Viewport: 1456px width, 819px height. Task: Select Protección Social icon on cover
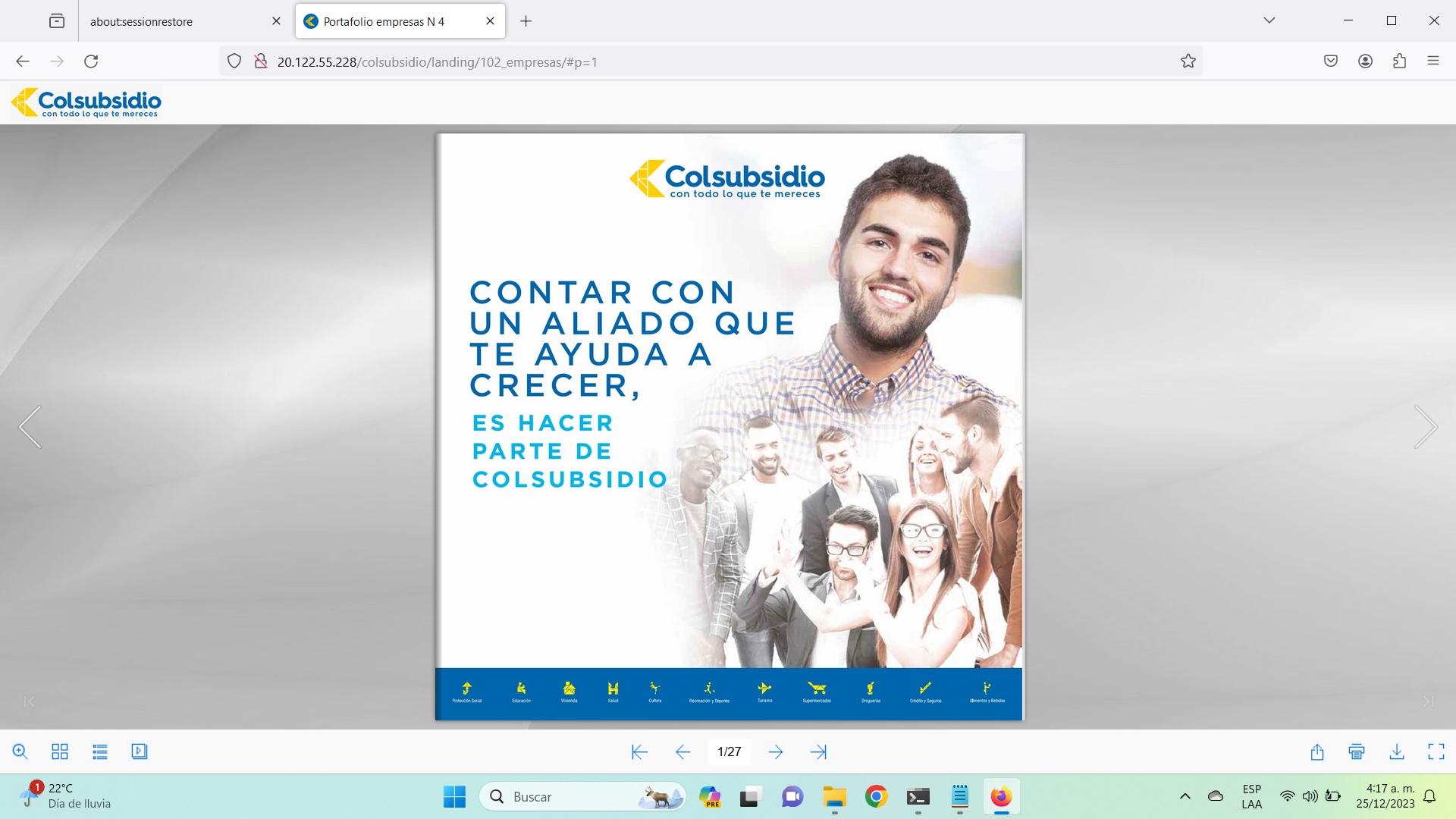[x=467, y=692]
